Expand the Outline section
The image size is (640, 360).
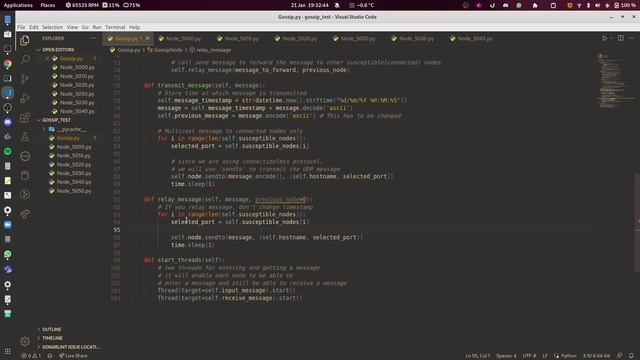tap(51, 329)
